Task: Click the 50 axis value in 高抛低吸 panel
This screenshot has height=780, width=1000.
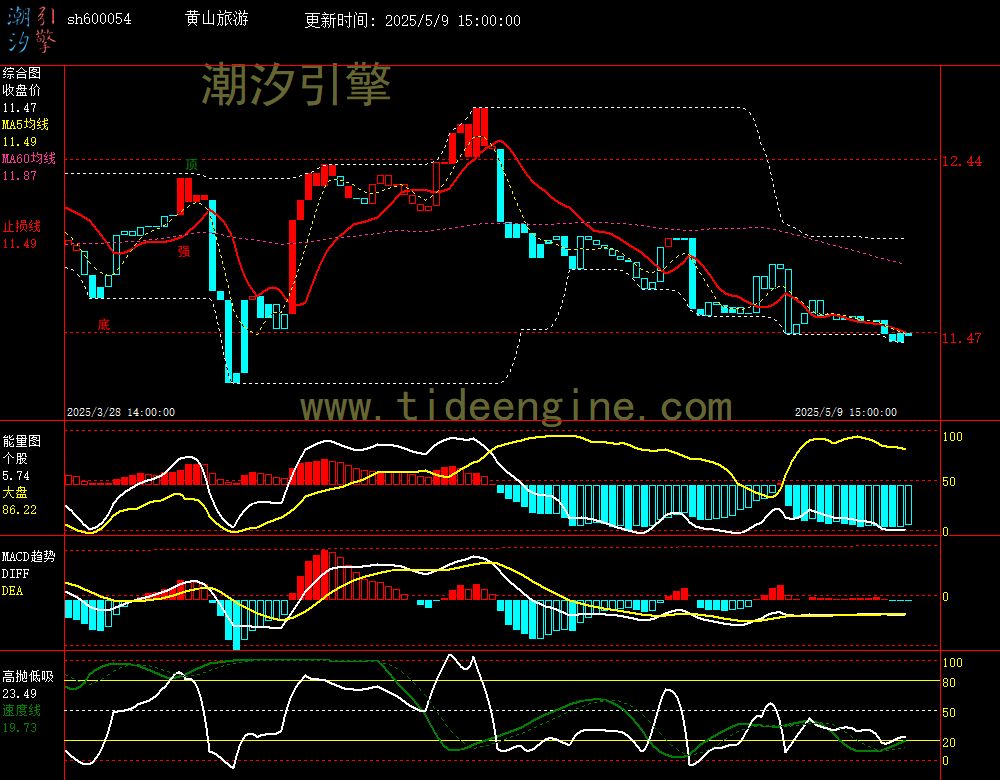Action: pyautogui.click(x=949, y=713)
